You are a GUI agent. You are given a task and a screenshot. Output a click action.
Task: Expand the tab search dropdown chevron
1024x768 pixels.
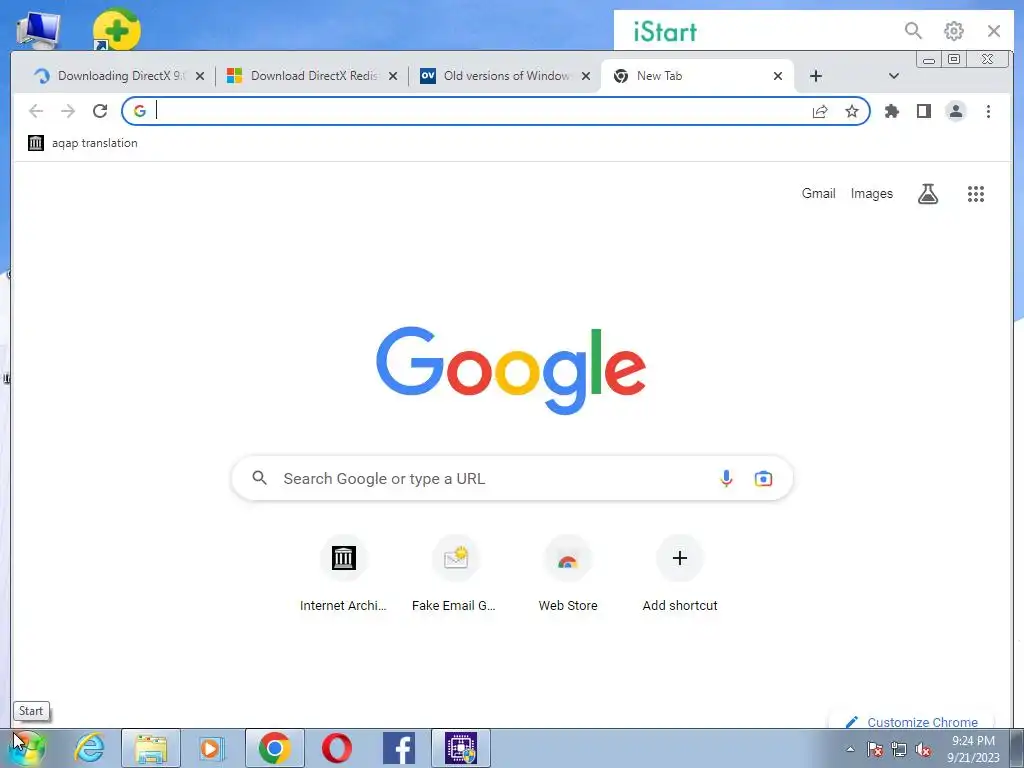pyautogui.click(x=894, y=76)
